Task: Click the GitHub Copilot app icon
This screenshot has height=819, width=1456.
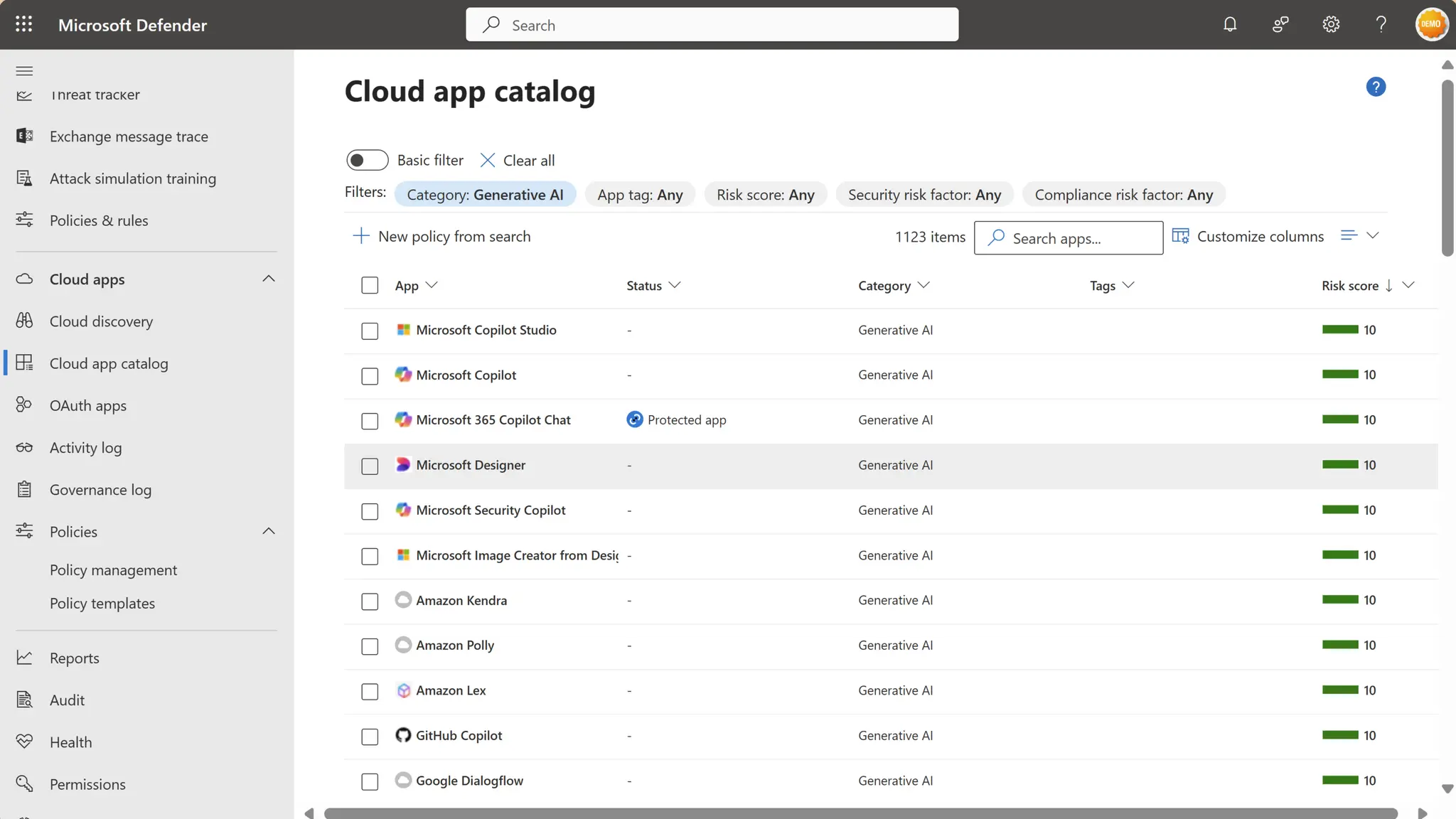Action: [403, 735]
